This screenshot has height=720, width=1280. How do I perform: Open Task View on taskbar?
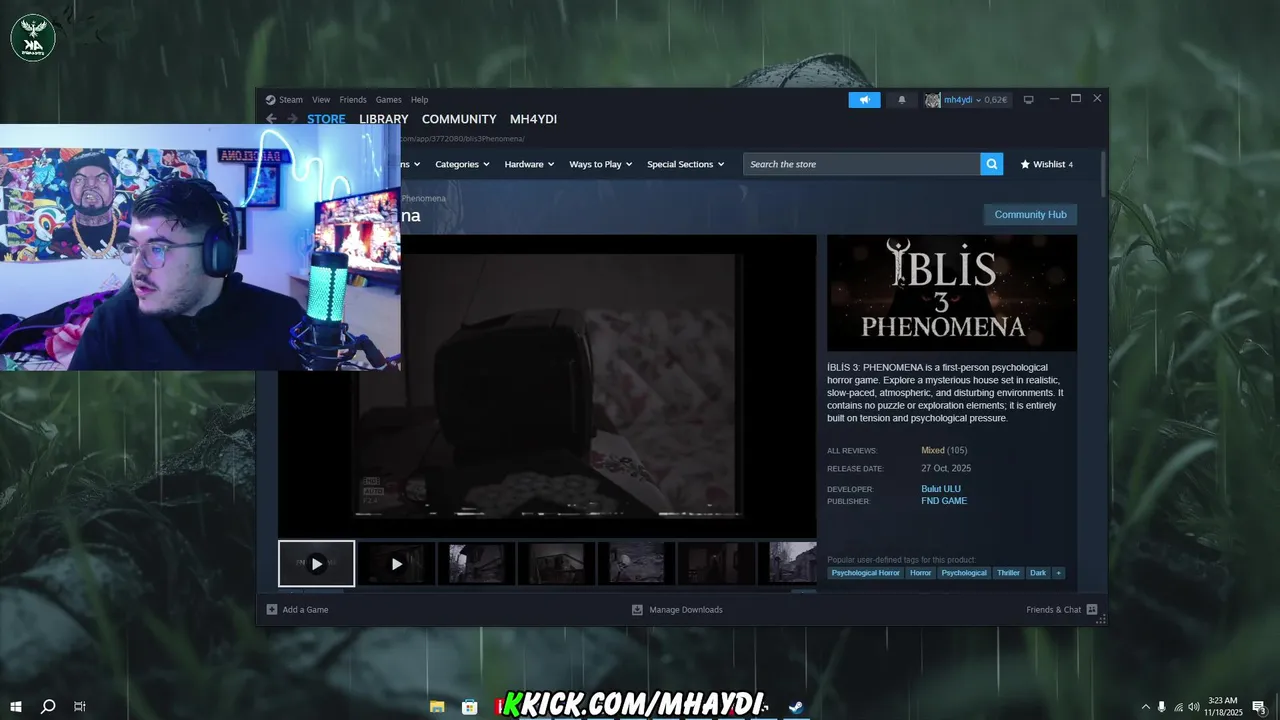click(x=80, y=706)
